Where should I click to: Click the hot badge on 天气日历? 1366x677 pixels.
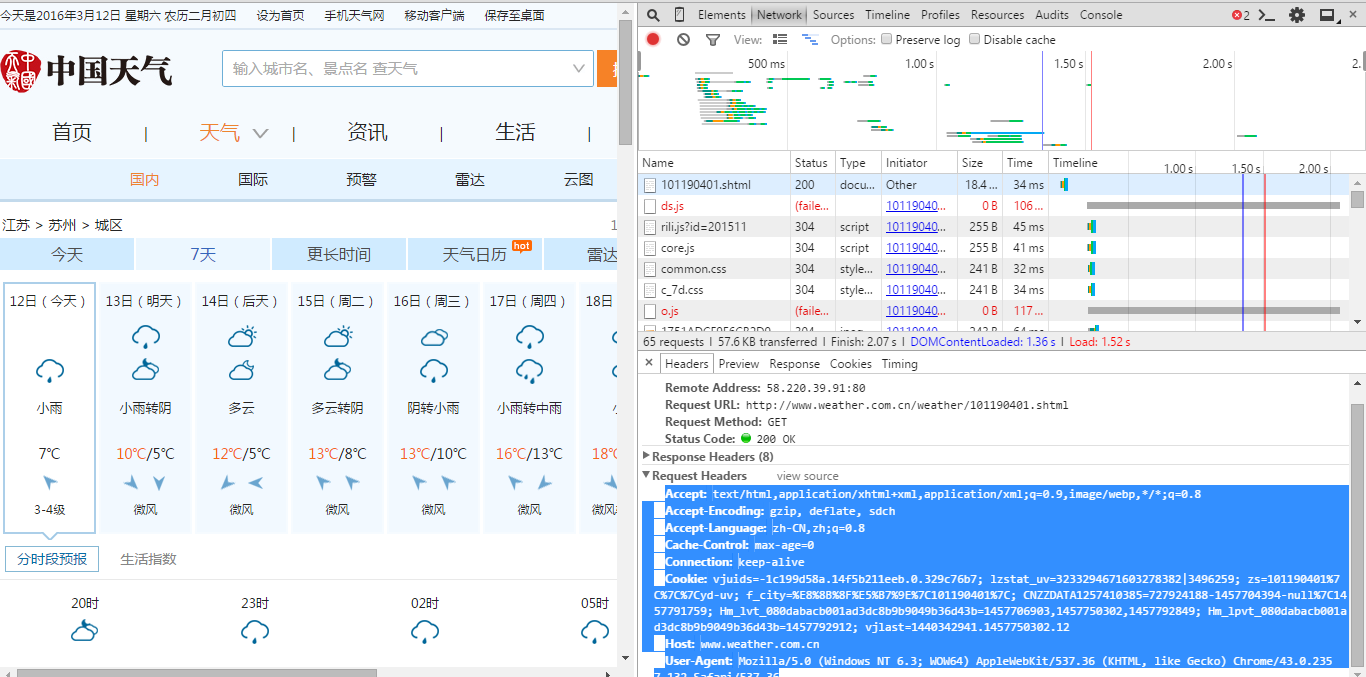pyautogui.click(x=521, y=245)
